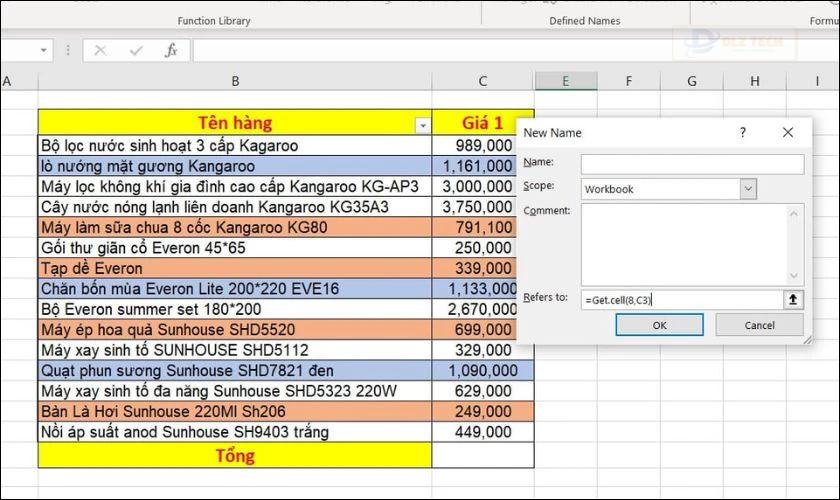This screenshot has width=840, height=500.
Task: Select column B header
Action: tap(235, 81)
